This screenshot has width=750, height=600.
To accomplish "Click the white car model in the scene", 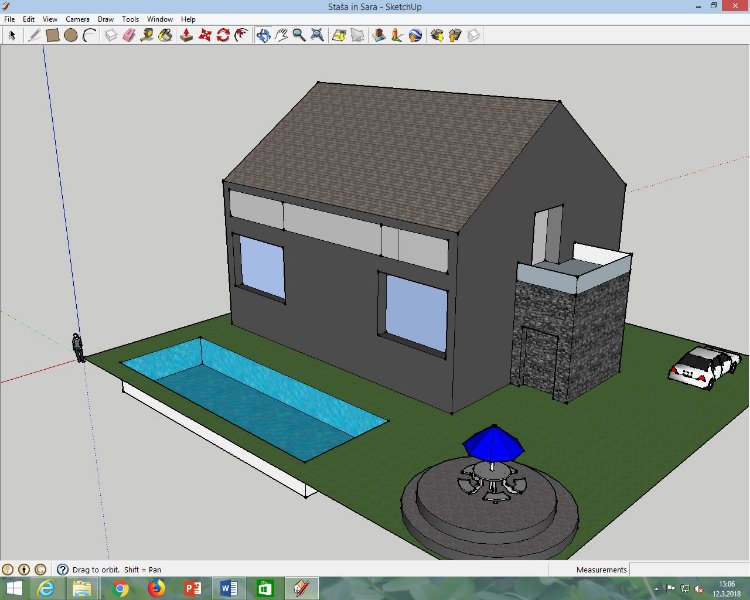I will pyautogui.click(x=705, y=366).
